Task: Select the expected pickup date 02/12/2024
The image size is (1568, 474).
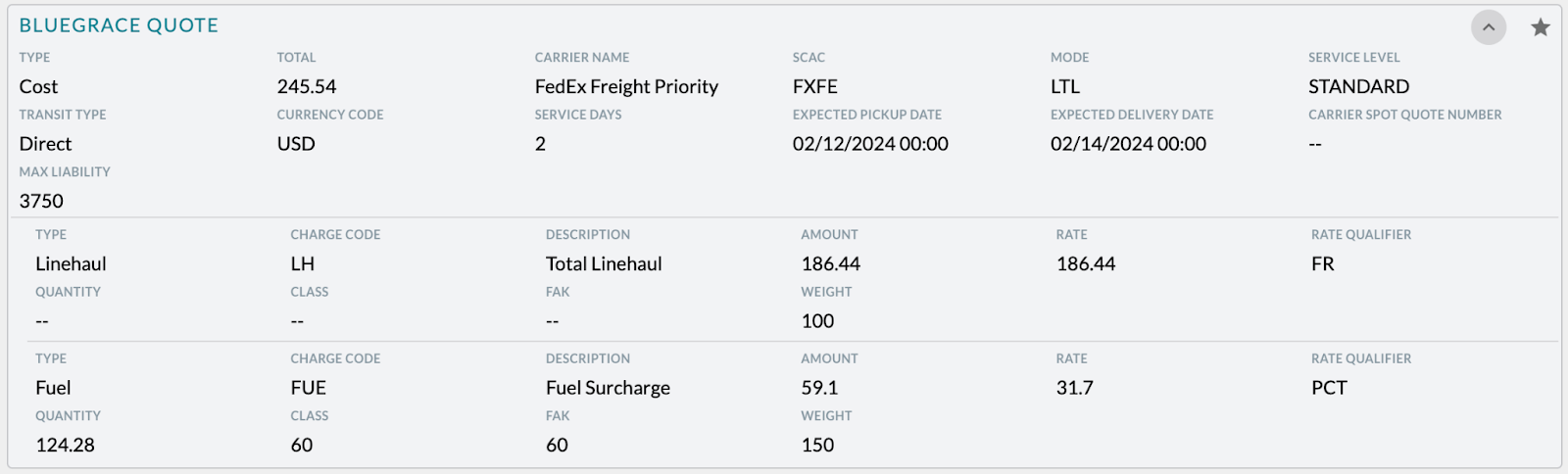Action: [x=870, y=144]
